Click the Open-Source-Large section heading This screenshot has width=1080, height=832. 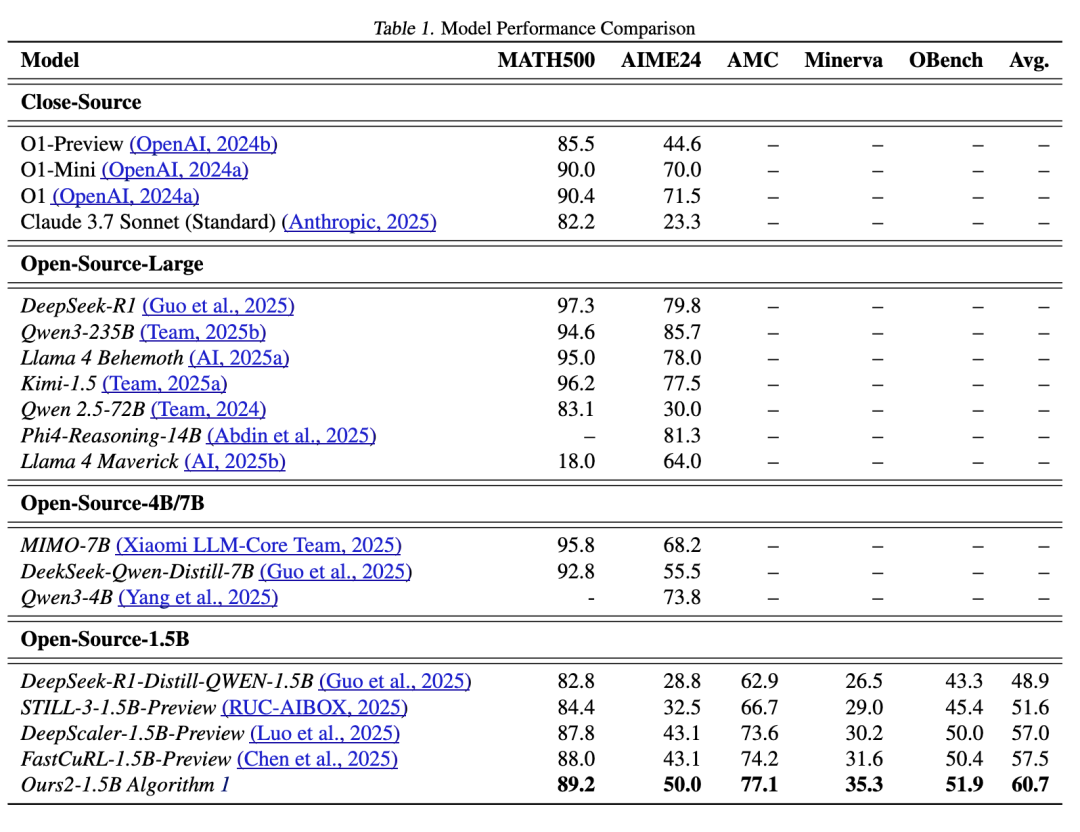pos(112,264)
